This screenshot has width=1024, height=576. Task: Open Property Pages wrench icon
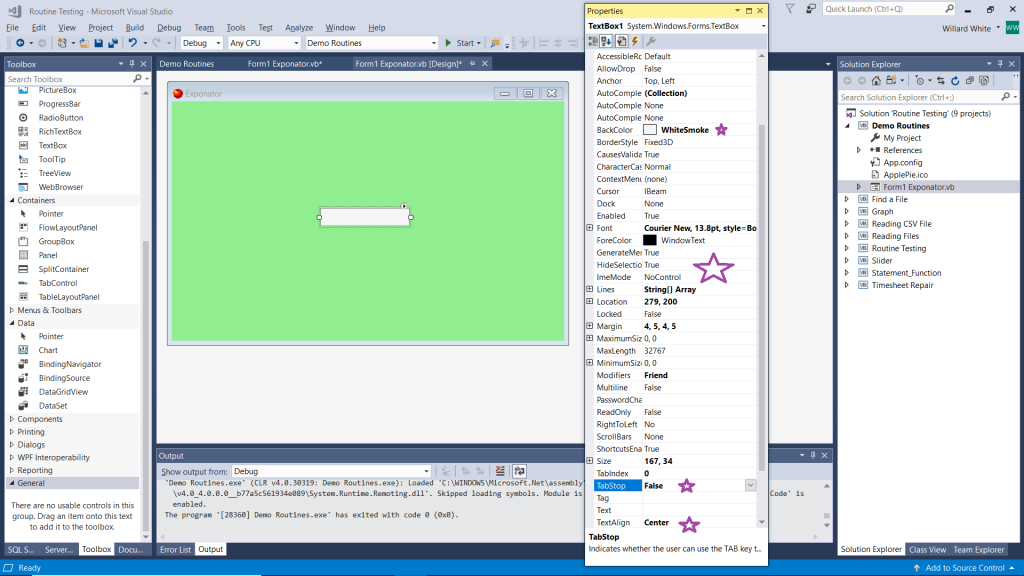651,41
